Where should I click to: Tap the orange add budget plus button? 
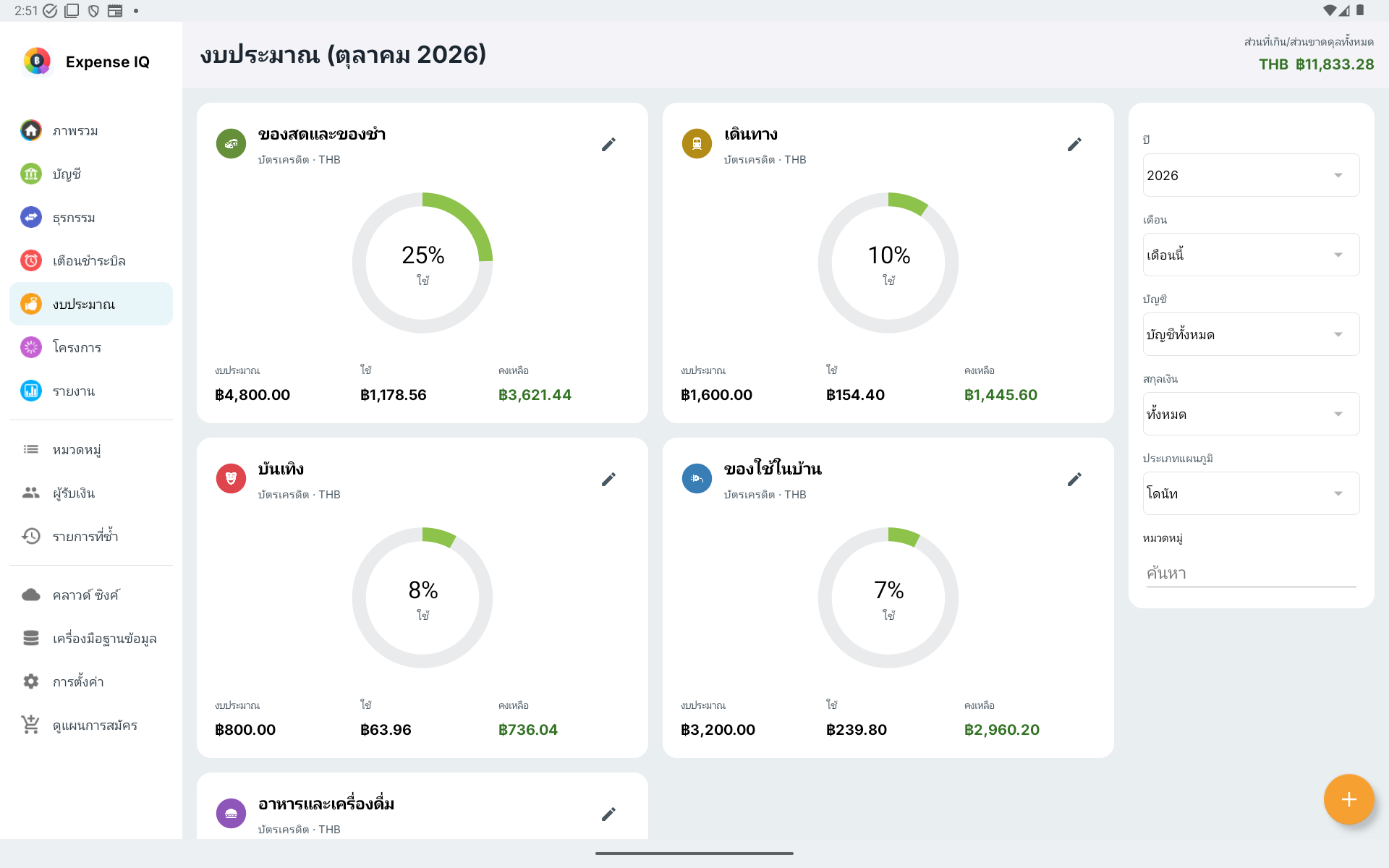tap(1348, 799)
